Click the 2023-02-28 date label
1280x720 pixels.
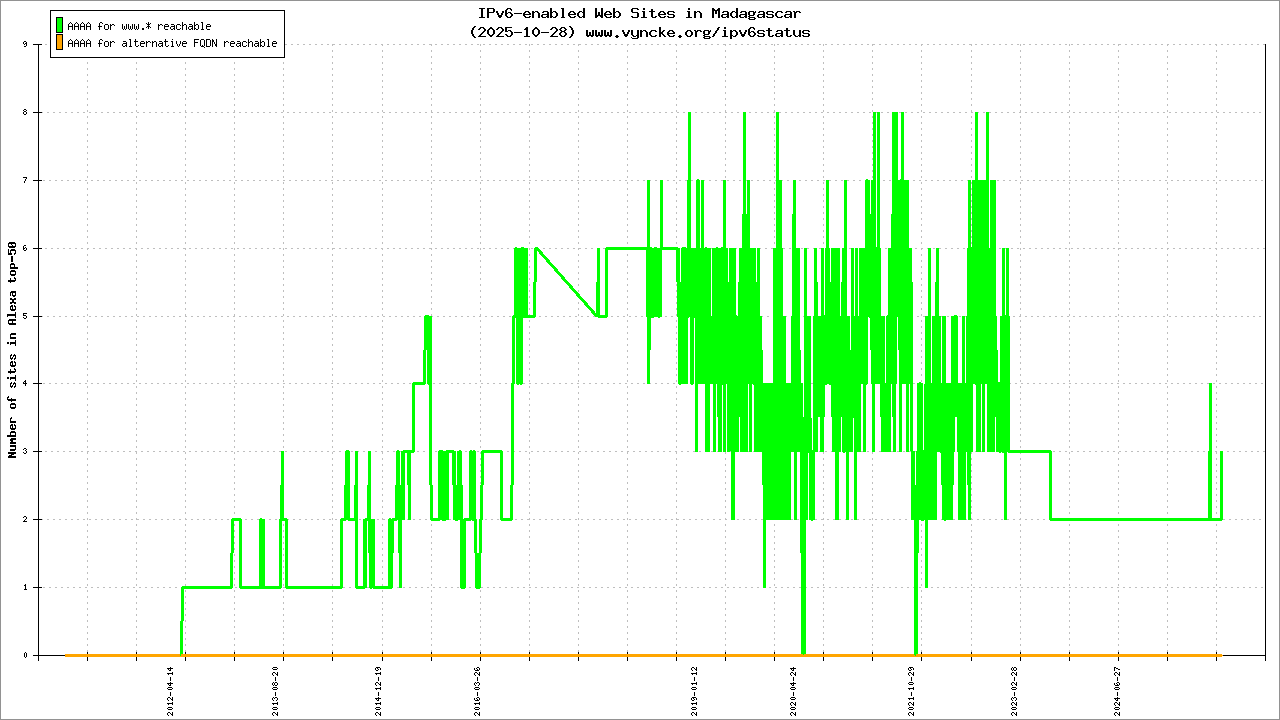pyautogui.click(x=1014, y=686)
